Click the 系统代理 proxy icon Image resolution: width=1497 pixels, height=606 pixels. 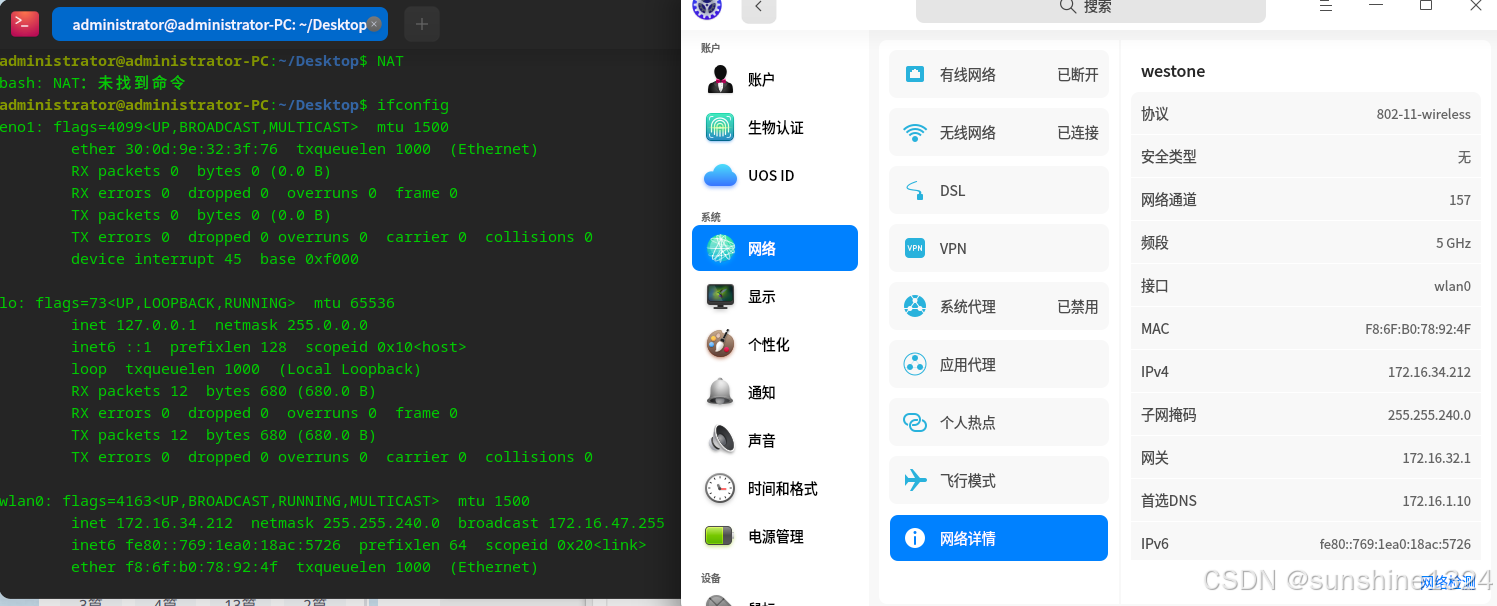click(x=915, y=306)
